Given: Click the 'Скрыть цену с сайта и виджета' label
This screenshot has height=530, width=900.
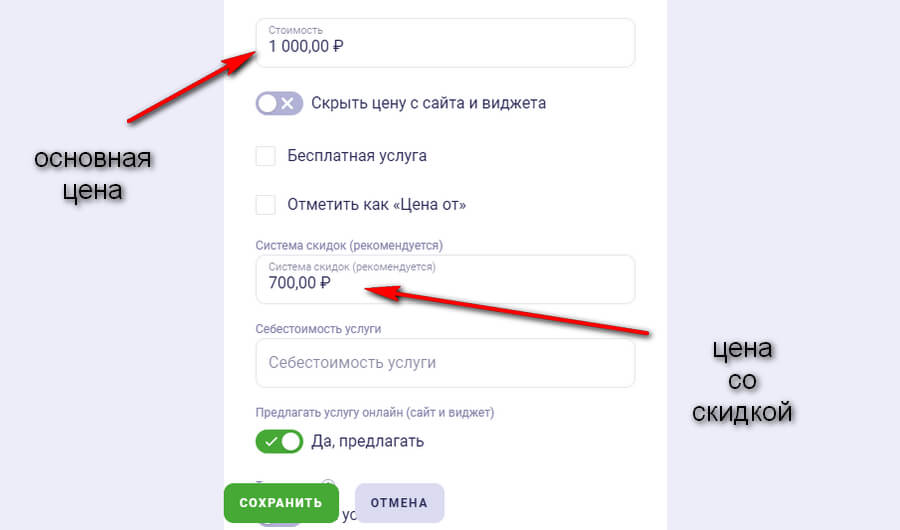Looking at the screenshot, I should [428, 103].
